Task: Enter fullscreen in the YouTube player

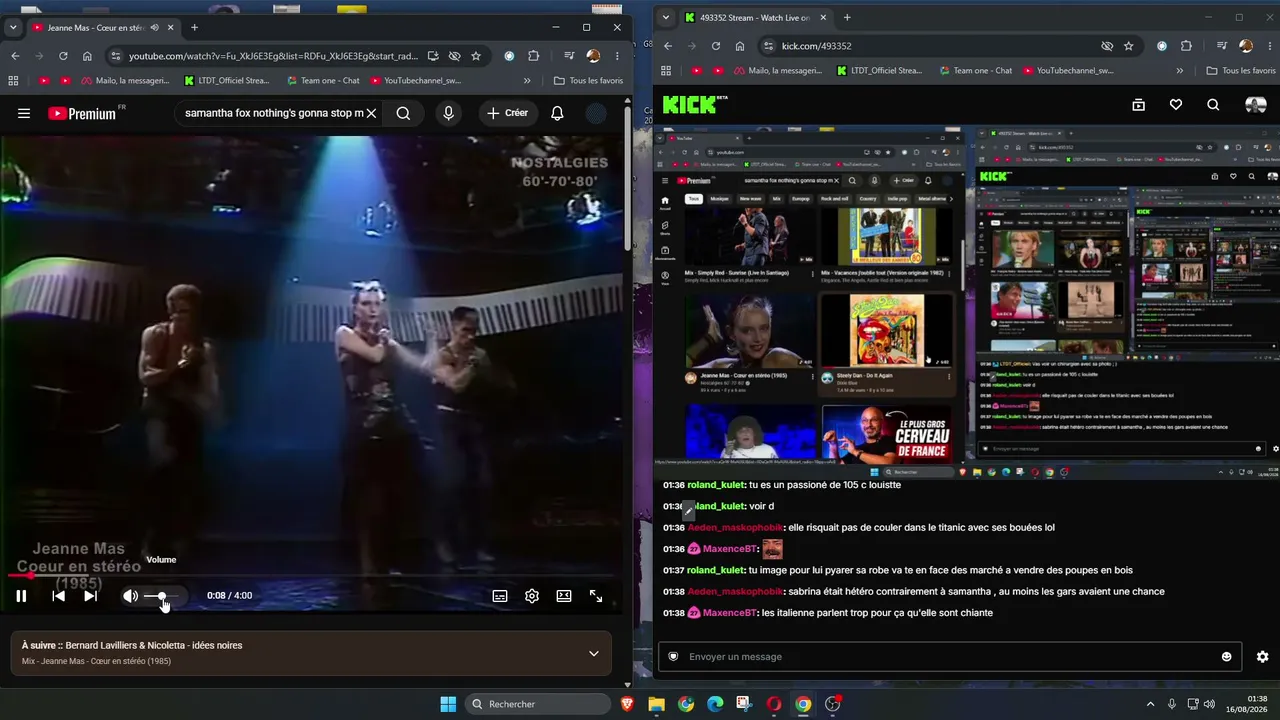Action: pyautogui.click(x=596, y=596)
